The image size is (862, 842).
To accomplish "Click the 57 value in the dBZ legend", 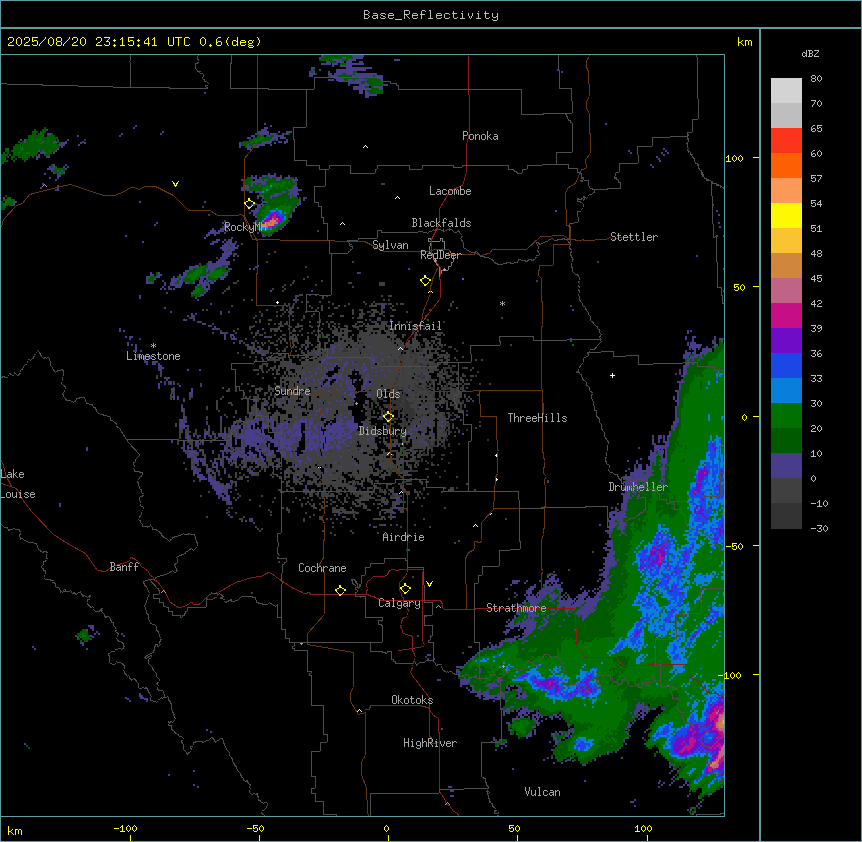I will pos(816,179).
